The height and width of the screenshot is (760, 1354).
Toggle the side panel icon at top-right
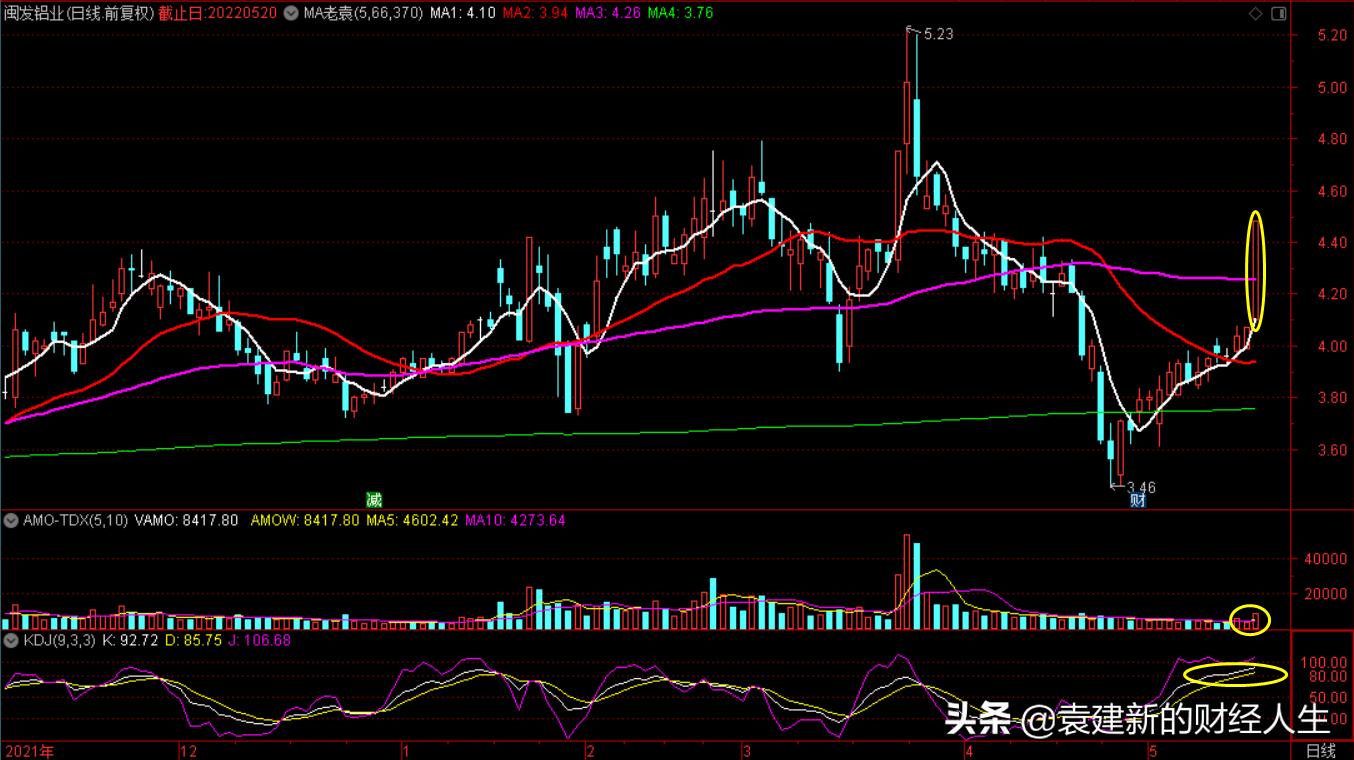point(1278,13)
